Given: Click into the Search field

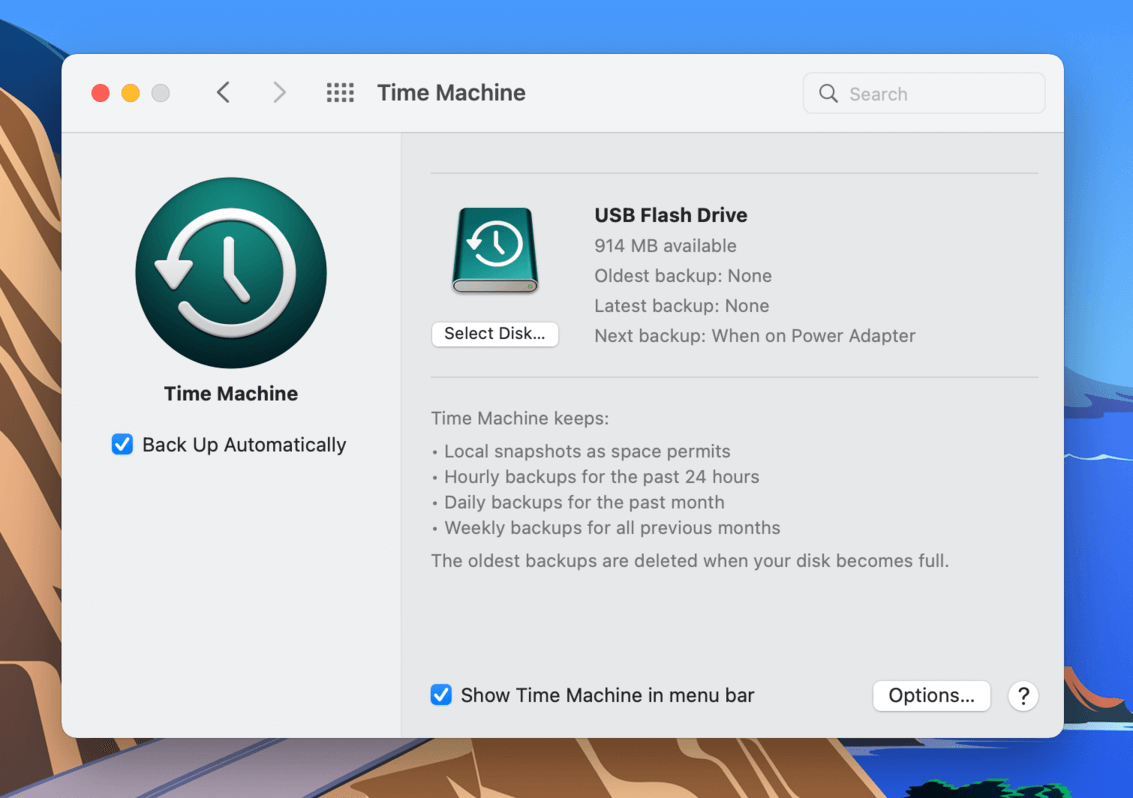Looking at the screenshot, I should coord(924,93).
